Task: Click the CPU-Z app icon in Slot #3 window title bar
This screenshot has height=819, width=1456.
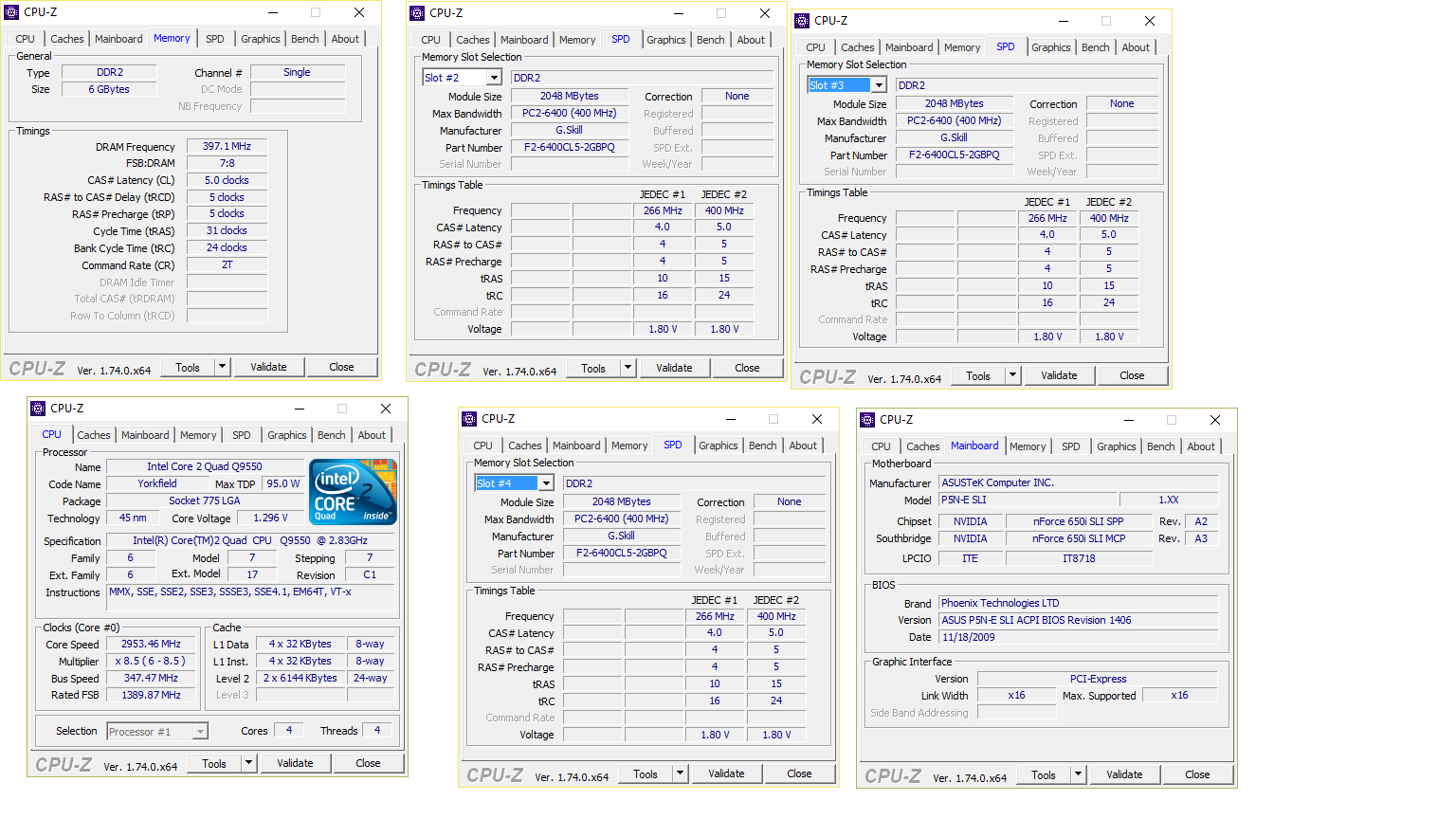Action: pyautogui.click(x=802, y=21)
